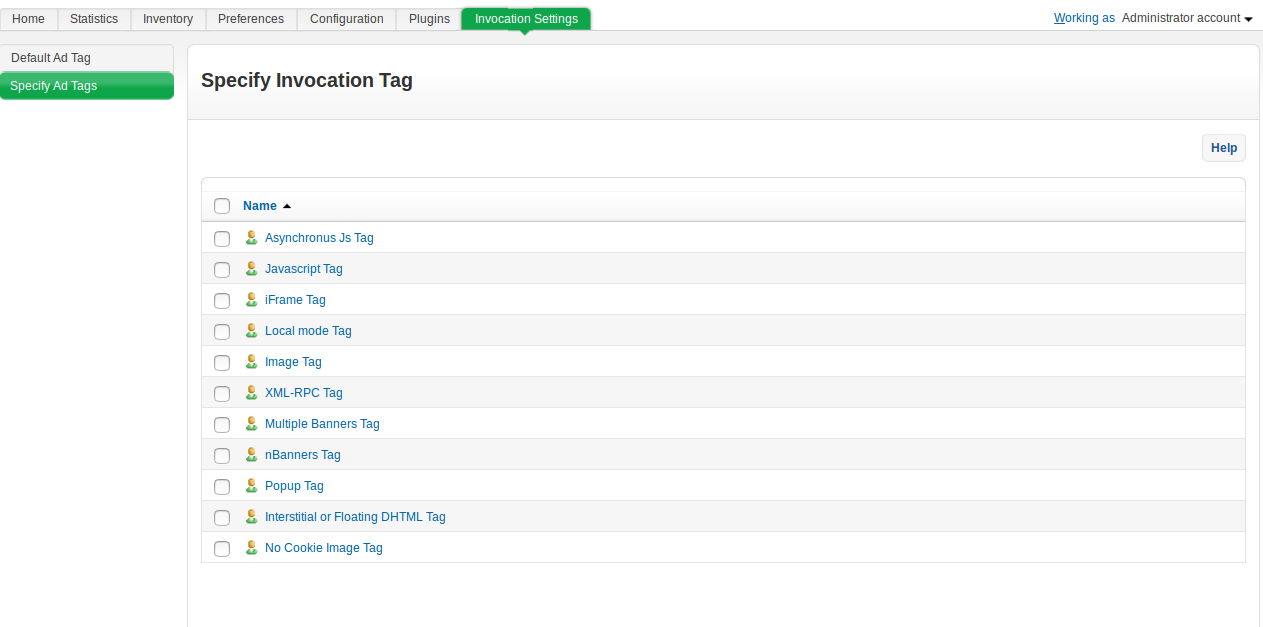Click the user icon next to Local mode Tag
This screenshot has width=1263, height=627.
coord(251,331)
